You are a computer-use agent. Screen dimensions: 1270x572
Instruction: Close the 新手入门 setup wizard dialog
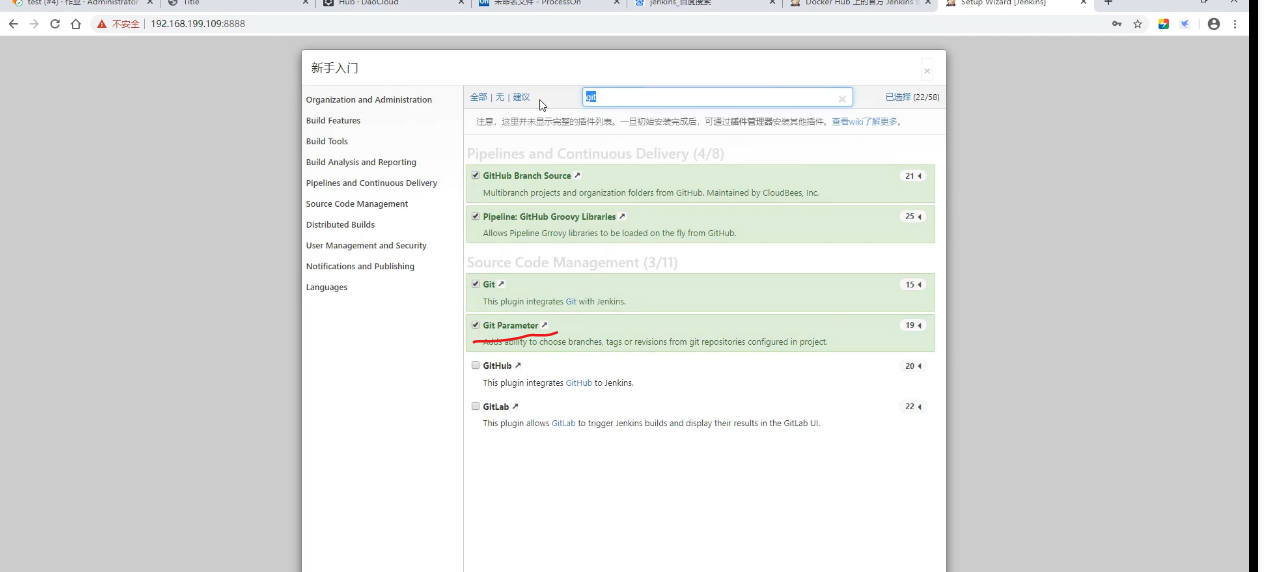point(927,71)
